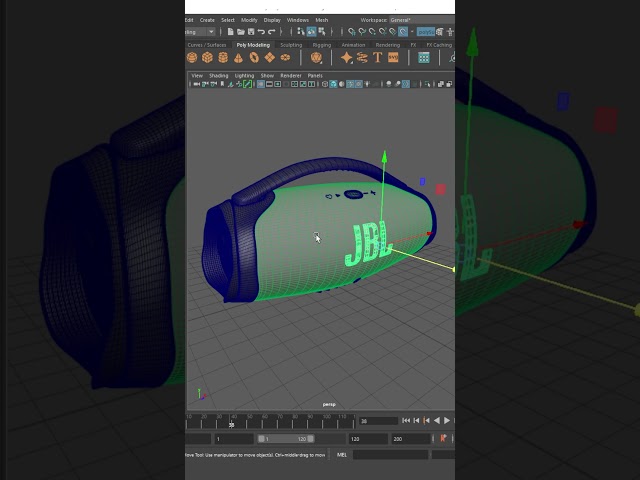Switch to the Animation shelf tab

click(353, 45)
